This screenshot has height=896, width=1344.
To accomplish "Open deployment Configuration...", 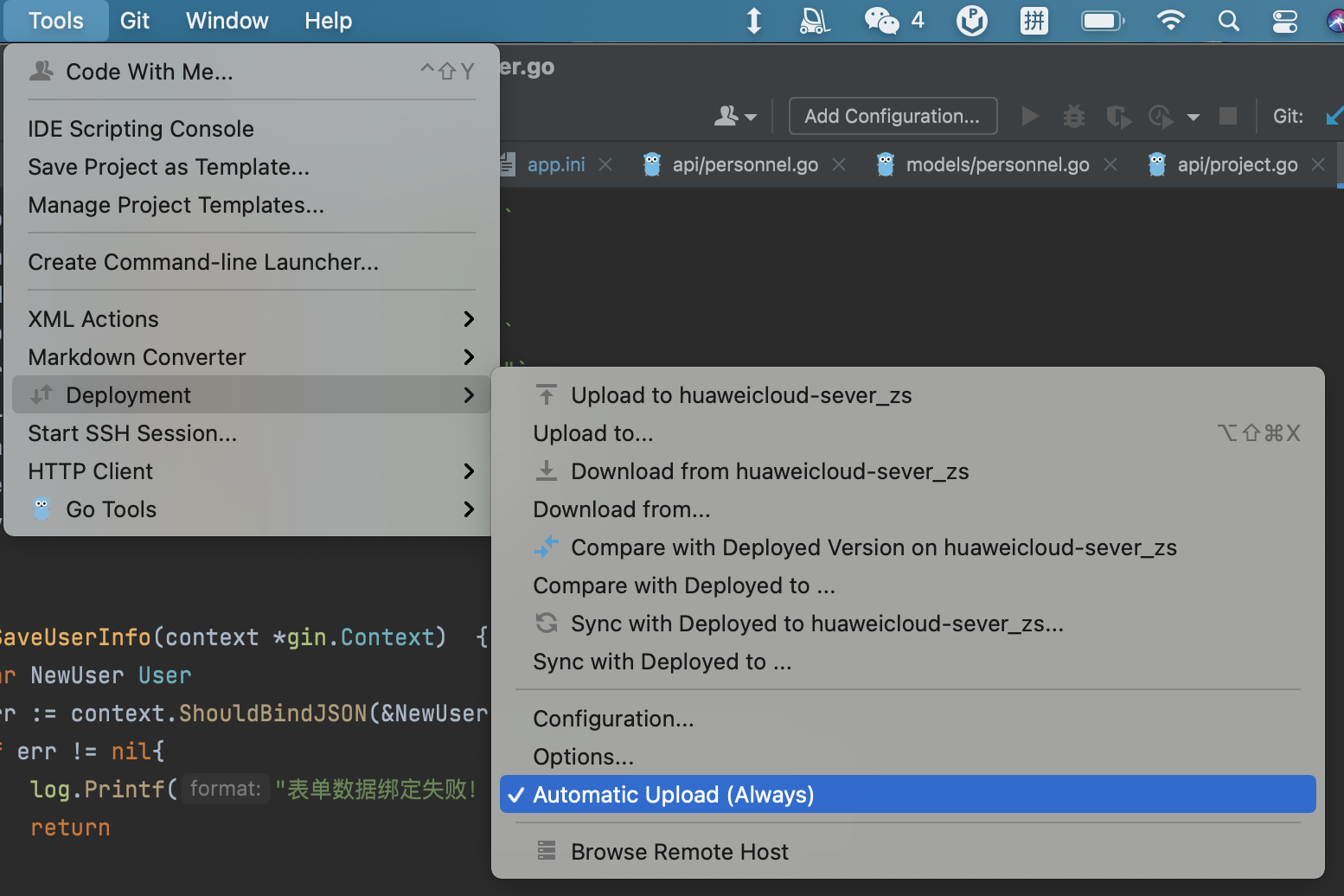I will (908, 719).
